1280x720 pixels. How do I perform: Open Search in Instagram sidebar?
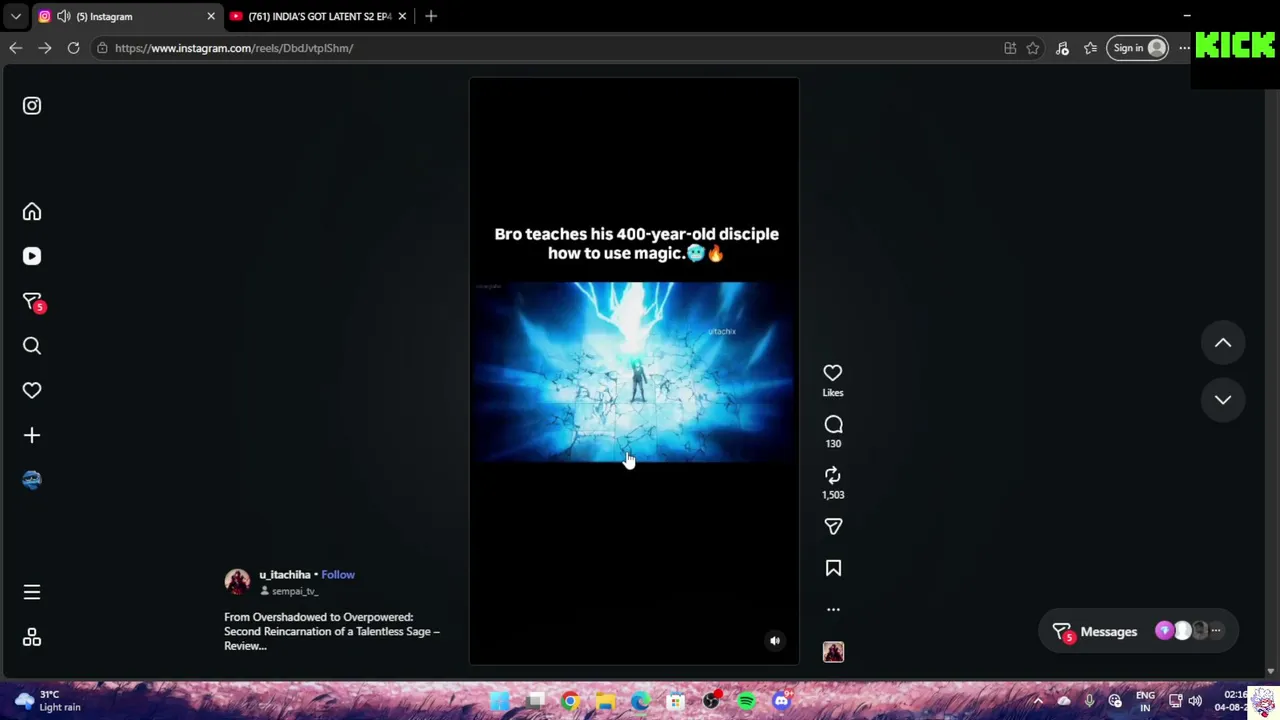click(32, 346)
